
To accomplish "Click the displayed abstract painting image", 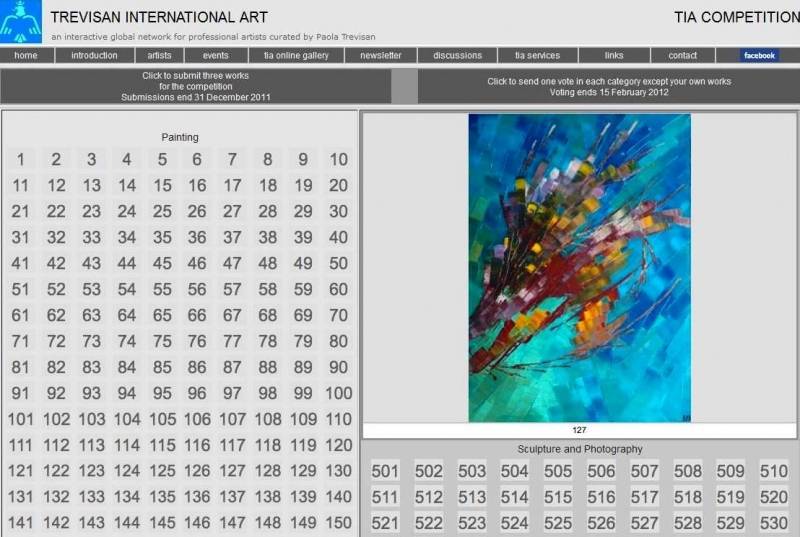I will coord(579,267).
